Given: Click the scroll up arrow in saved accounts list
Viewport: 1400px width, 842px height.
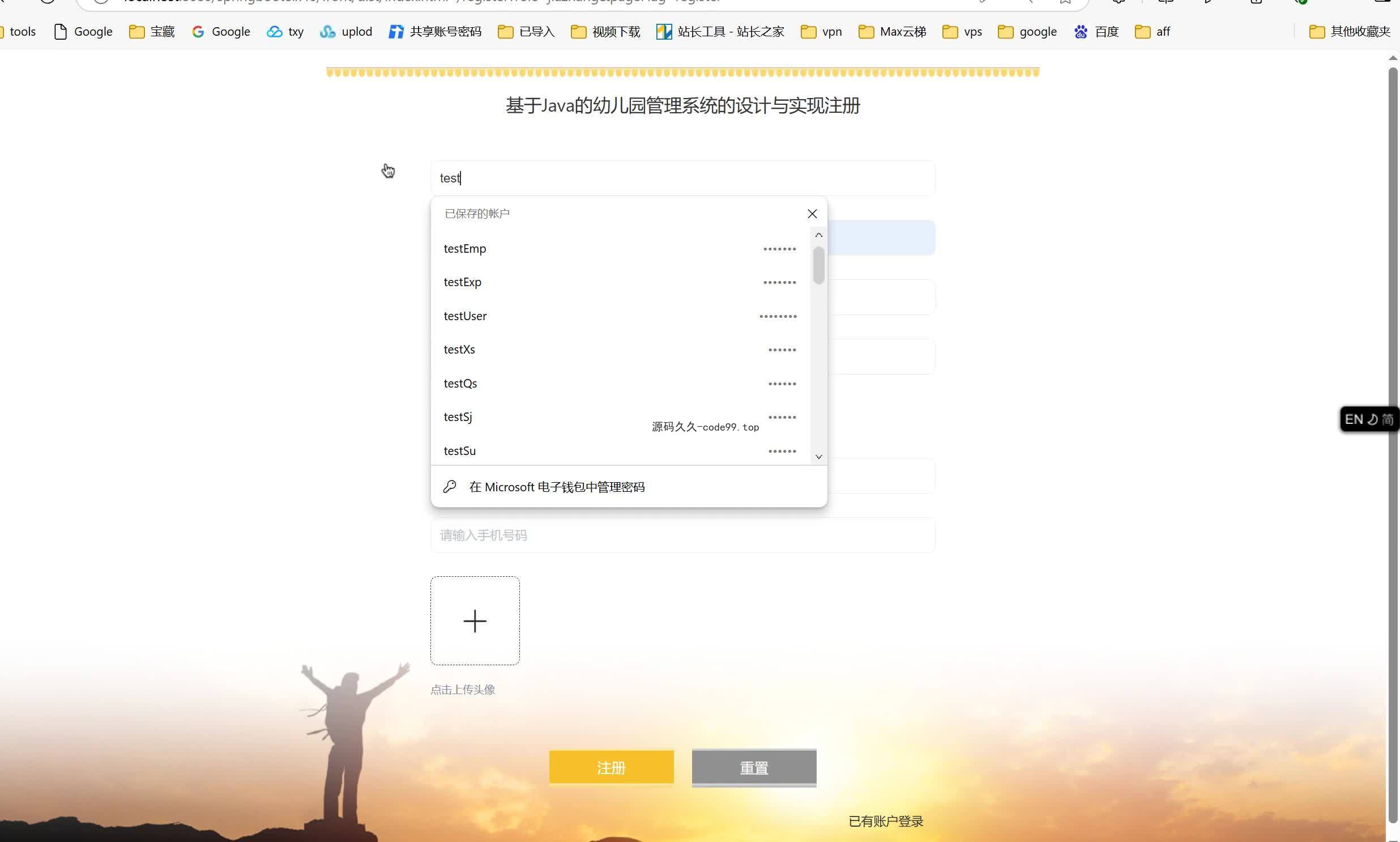Looking at the screenshot, I should [818, 235].
